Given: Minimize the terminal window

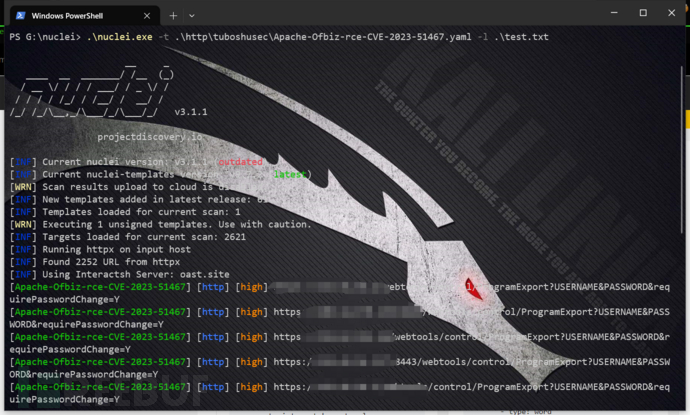Looking at the screenshot, I should point(614,13).
